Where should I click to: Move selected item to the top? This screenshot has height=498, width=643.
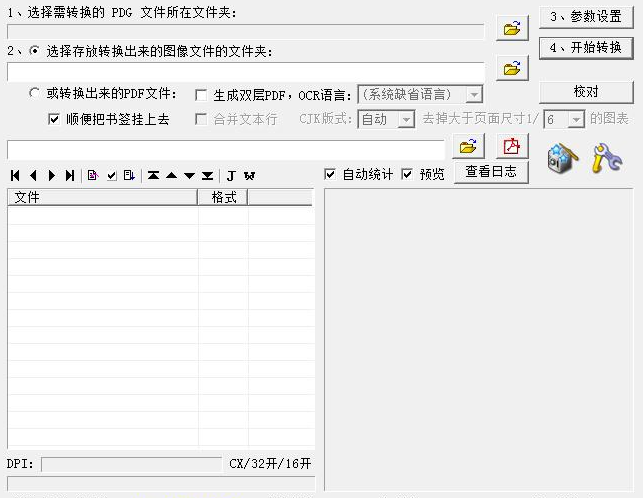click(x=153, y=176)
